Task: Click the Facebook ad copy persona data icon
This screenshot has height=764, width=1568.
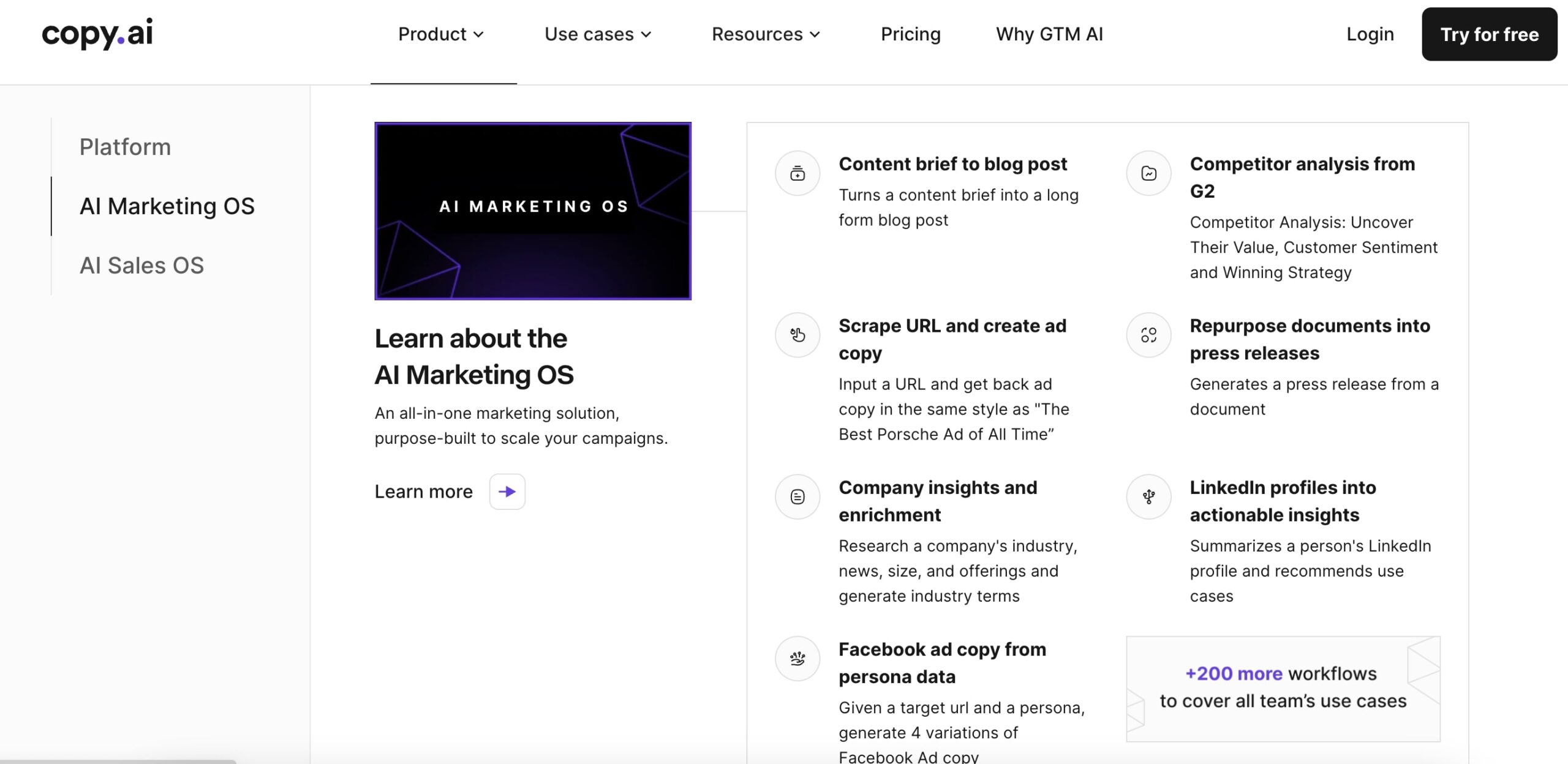Action: pos(797,658)
